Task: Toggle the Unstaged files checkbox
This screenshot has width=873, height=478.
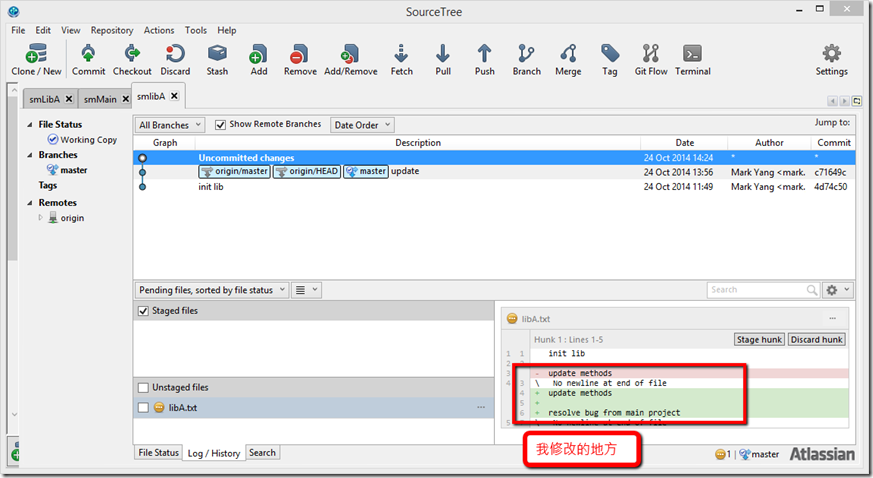Action: click(x=143, y=387)
